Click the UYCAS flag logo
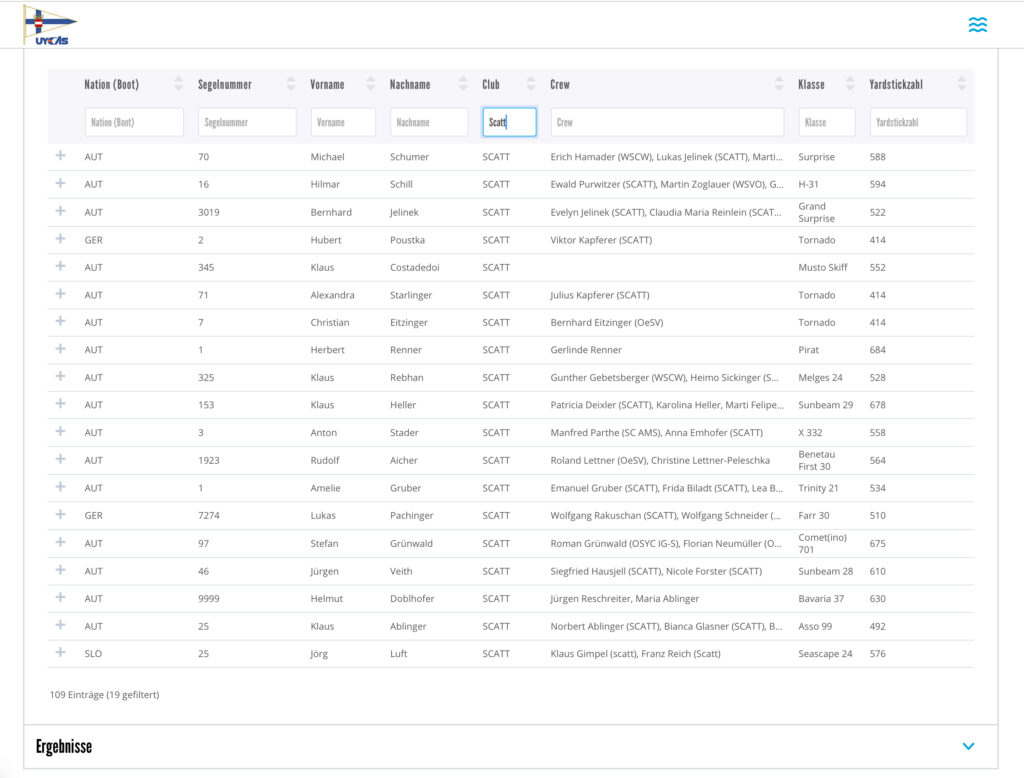The height and width of the screenshot is (778, 1024). 50,25
